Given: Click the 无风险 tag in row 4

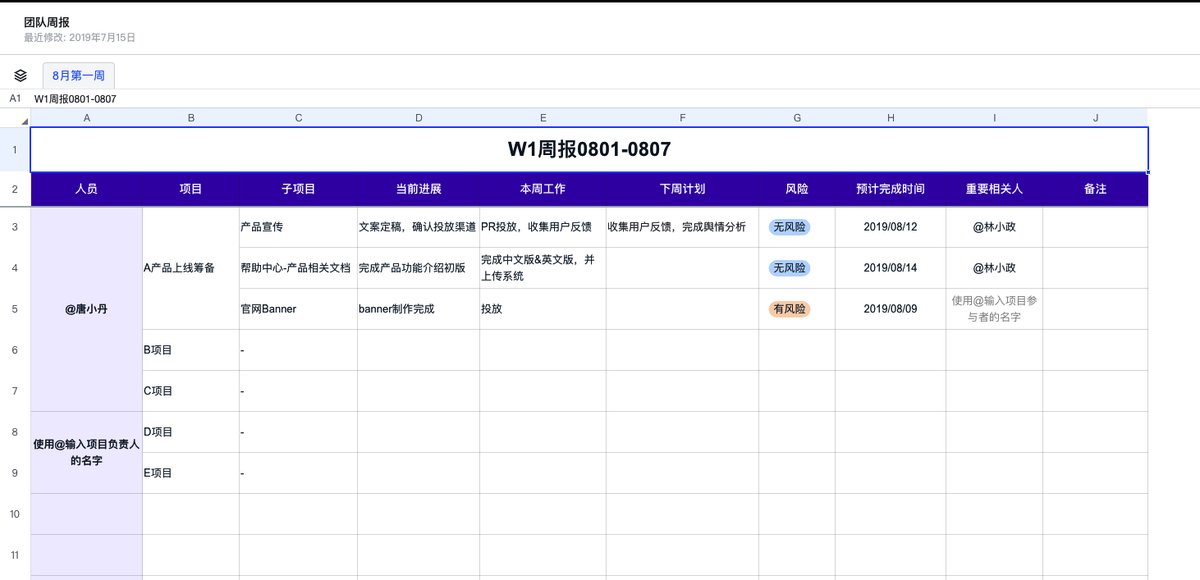Looking at the screenshot, I should (789, 268).
